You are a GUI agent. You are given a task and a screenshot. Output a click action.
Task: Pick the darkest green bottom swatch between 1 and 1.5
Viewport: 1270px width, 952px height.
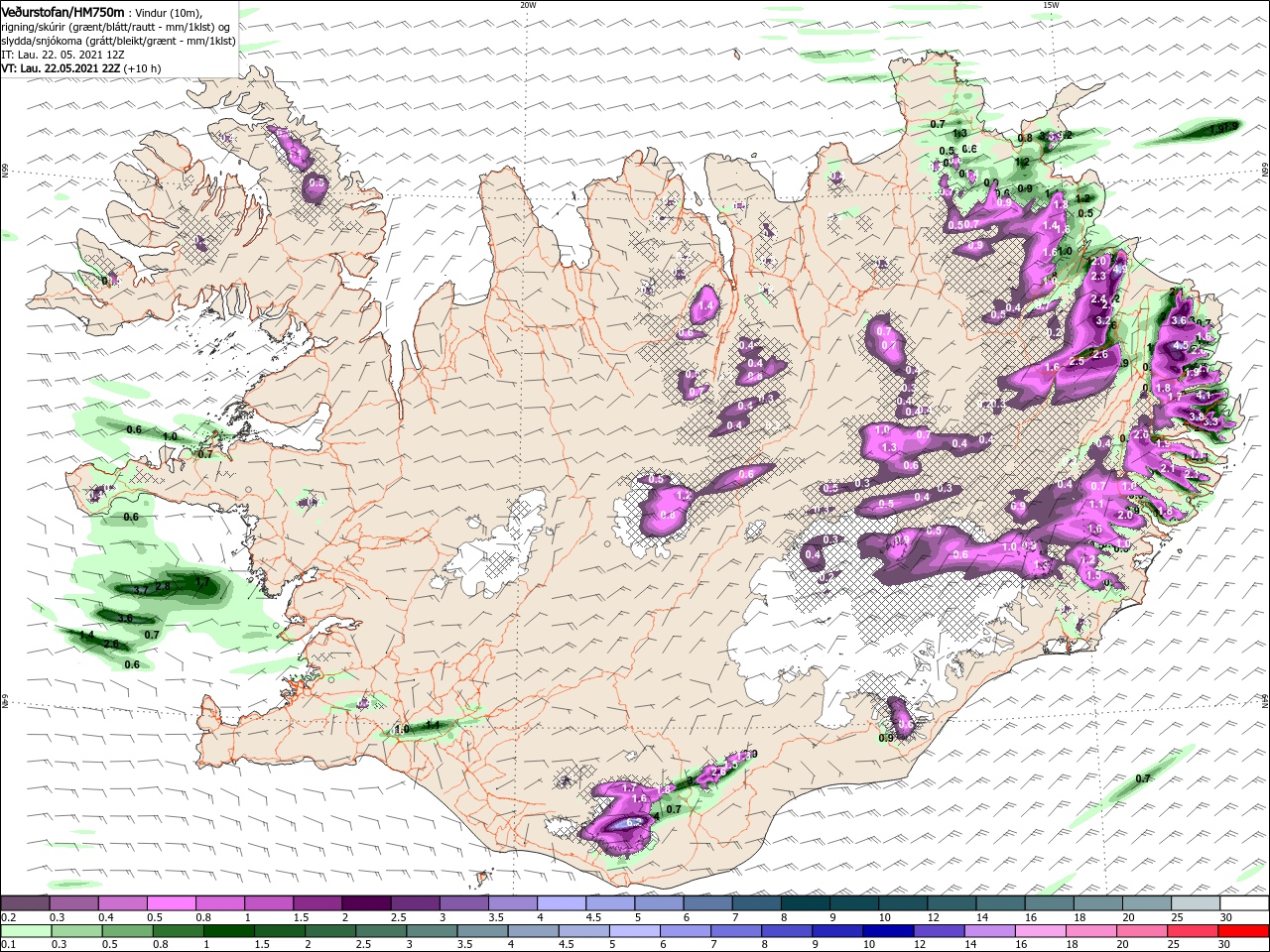pos(228,931)
